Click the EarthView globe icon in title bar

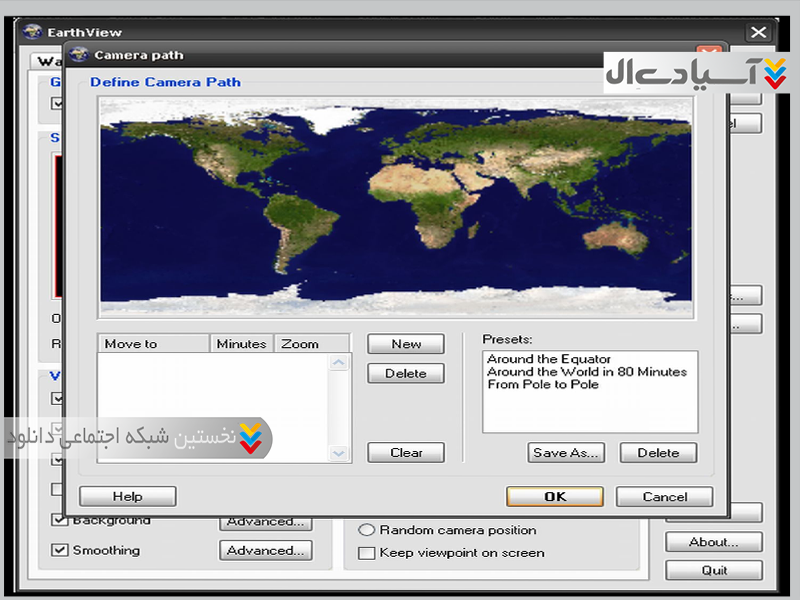(x=33, y=33)
